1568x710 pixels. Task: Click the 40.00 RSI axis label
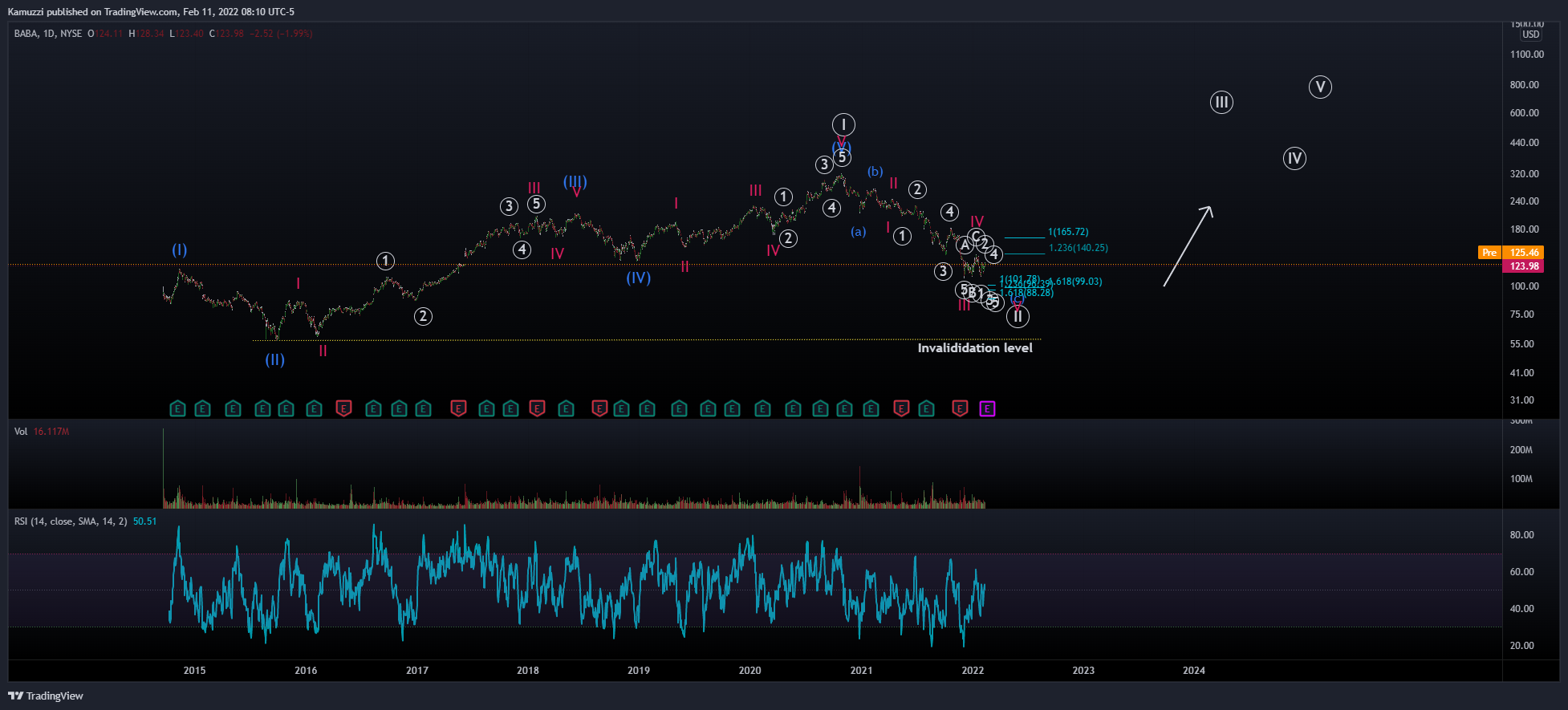pos(1522,609)
